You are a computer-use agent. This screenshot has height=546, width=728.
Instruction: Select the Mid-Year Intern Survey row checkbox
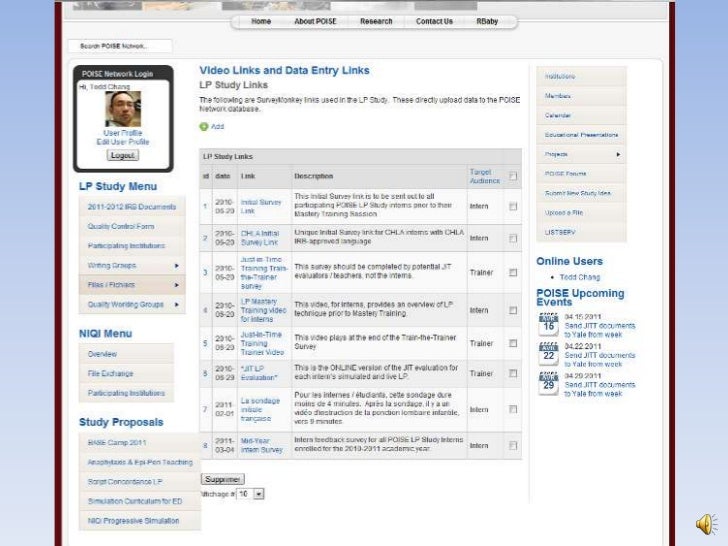point(513,445)
